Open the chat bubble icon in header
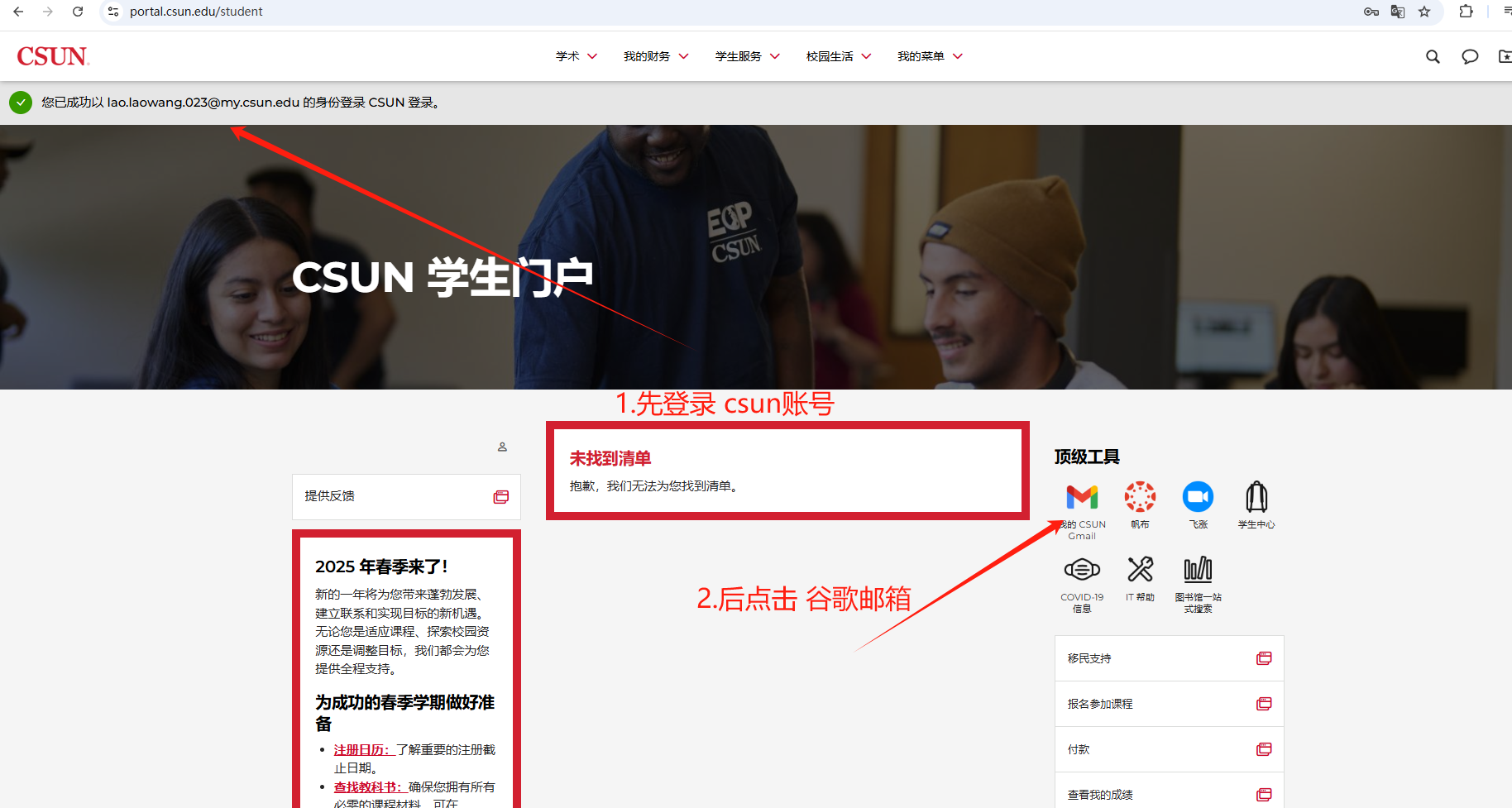This screenshot has height=808, width=1512. click(1470, 57)
